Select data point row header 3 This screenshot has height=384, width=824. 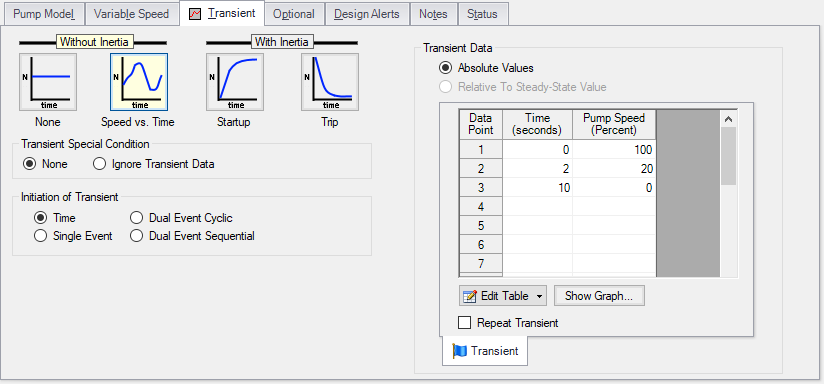click(x=481, y=188)
